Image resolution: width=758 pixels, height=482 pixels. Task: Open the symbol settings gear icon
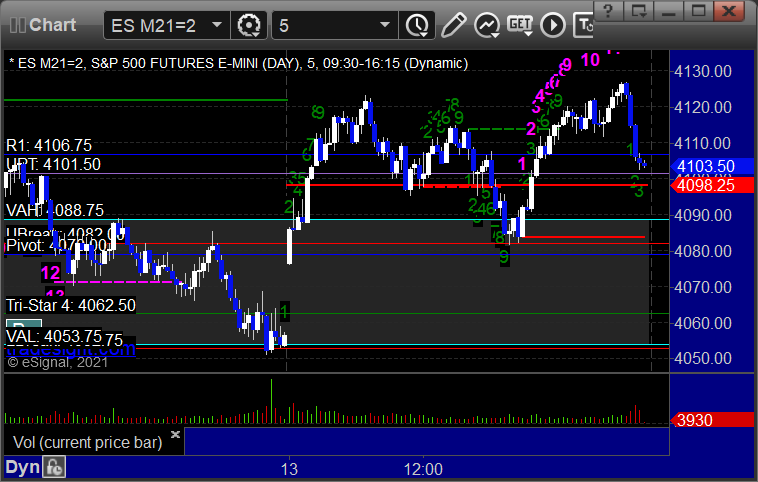point(249,25)
